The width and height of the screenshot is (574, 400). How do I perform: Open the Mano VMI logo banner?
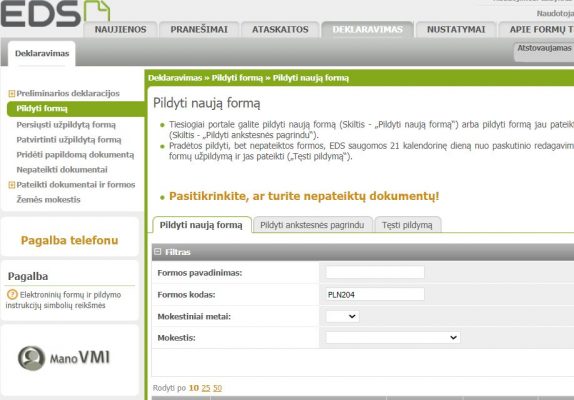pos(64,358)
